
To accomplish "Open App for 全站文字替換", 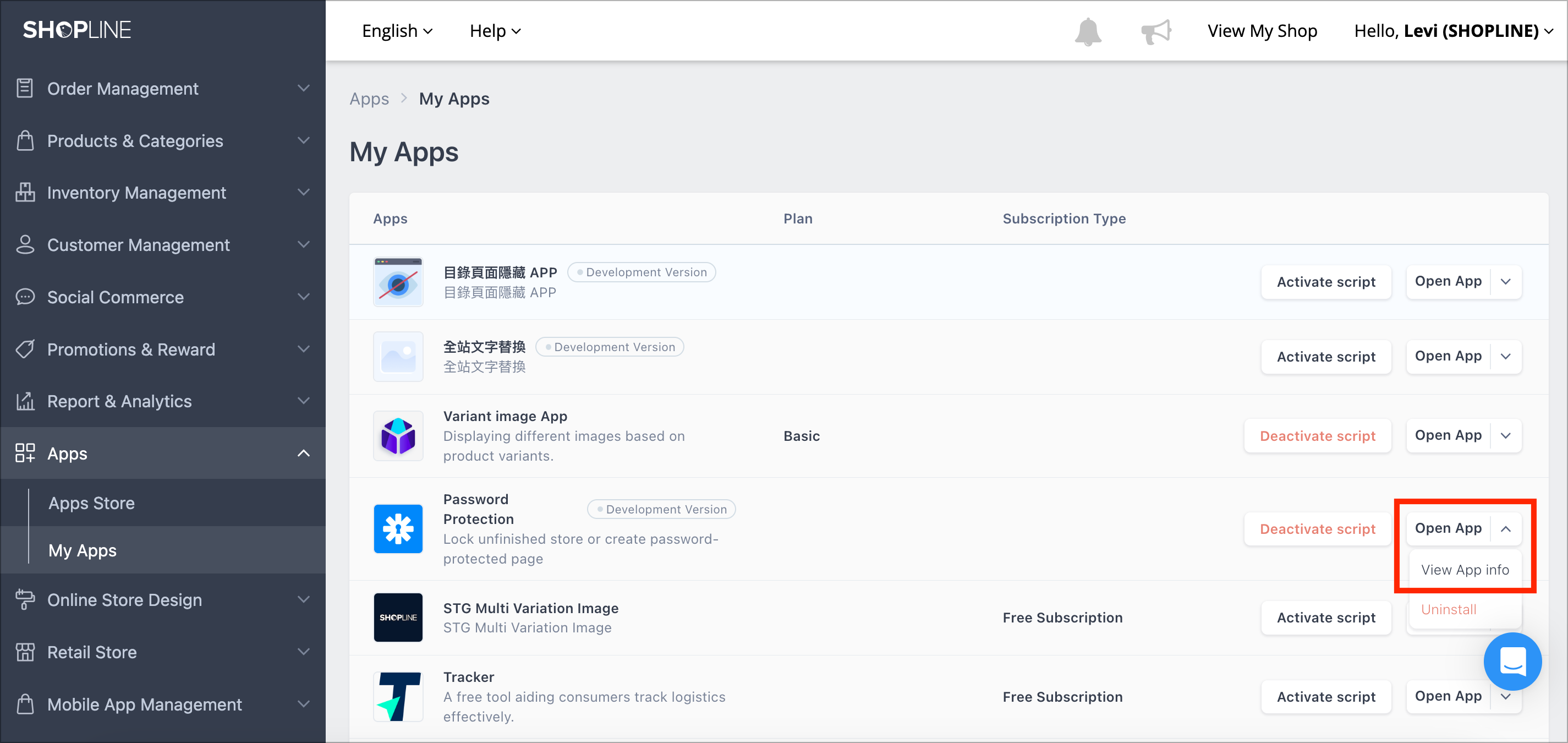I will [x=1448, y=356].
